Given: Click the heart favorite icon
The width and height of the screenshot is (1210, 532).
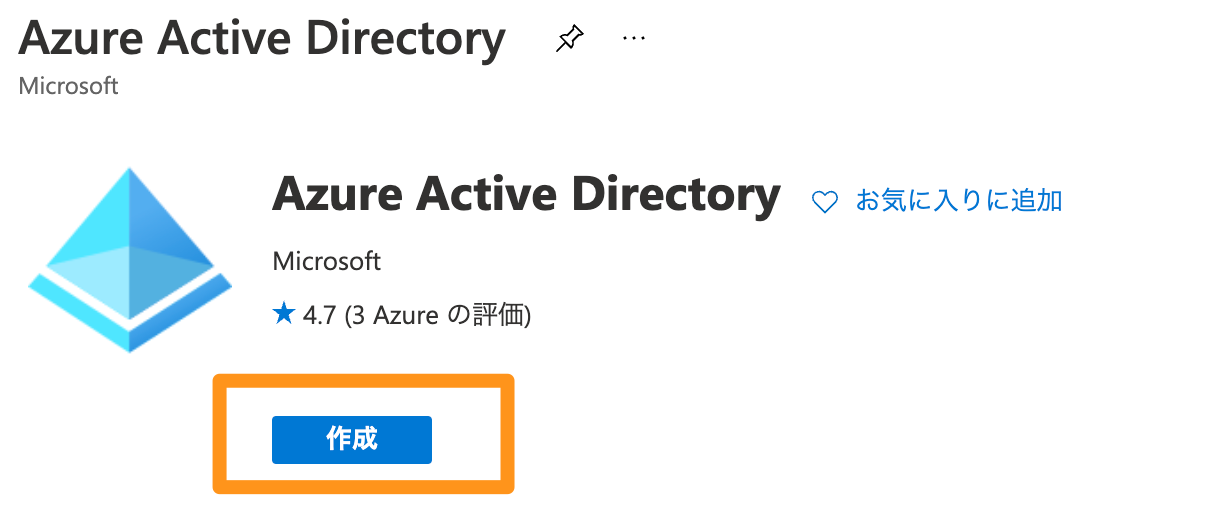Looking at the screenshot, I should click(824, 202).
